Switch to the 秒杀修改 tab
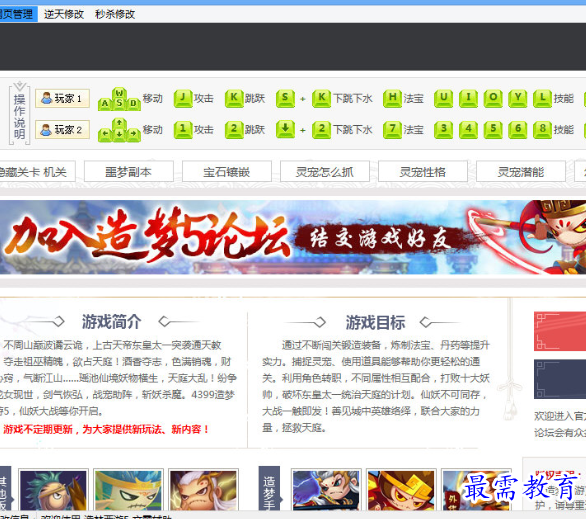This screenshot has width=586, height=519. (x=115, y=14)
